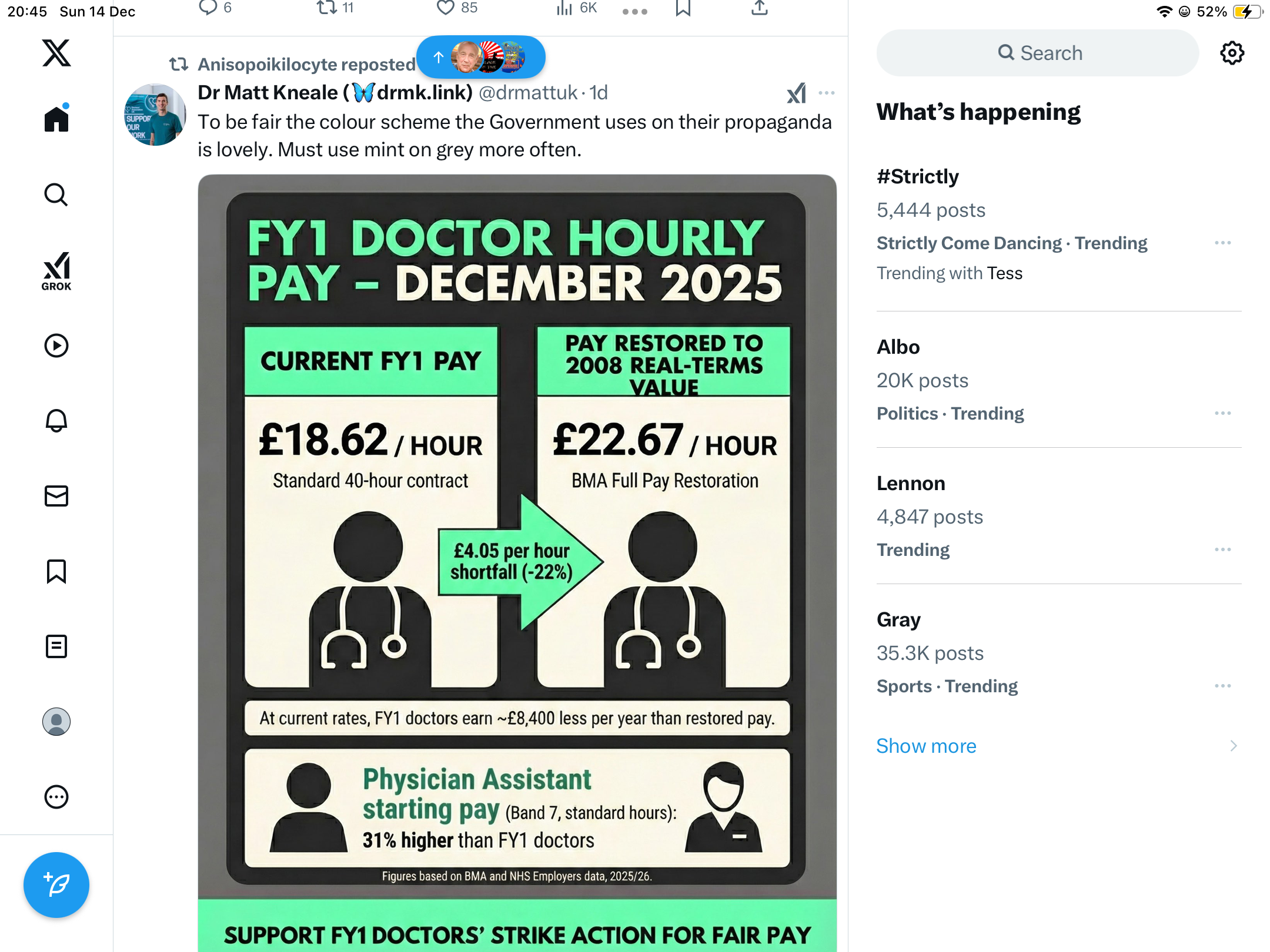Open Messages envelope icon

[x=56, y=495]
